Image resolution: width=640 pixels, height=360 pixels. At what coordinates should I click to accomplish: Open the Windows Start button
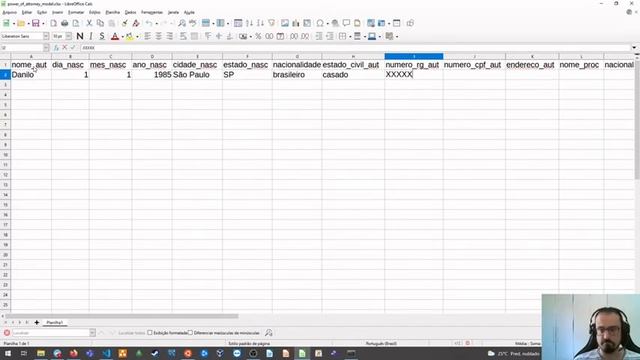pyautogui.click(x=7, y=353)
